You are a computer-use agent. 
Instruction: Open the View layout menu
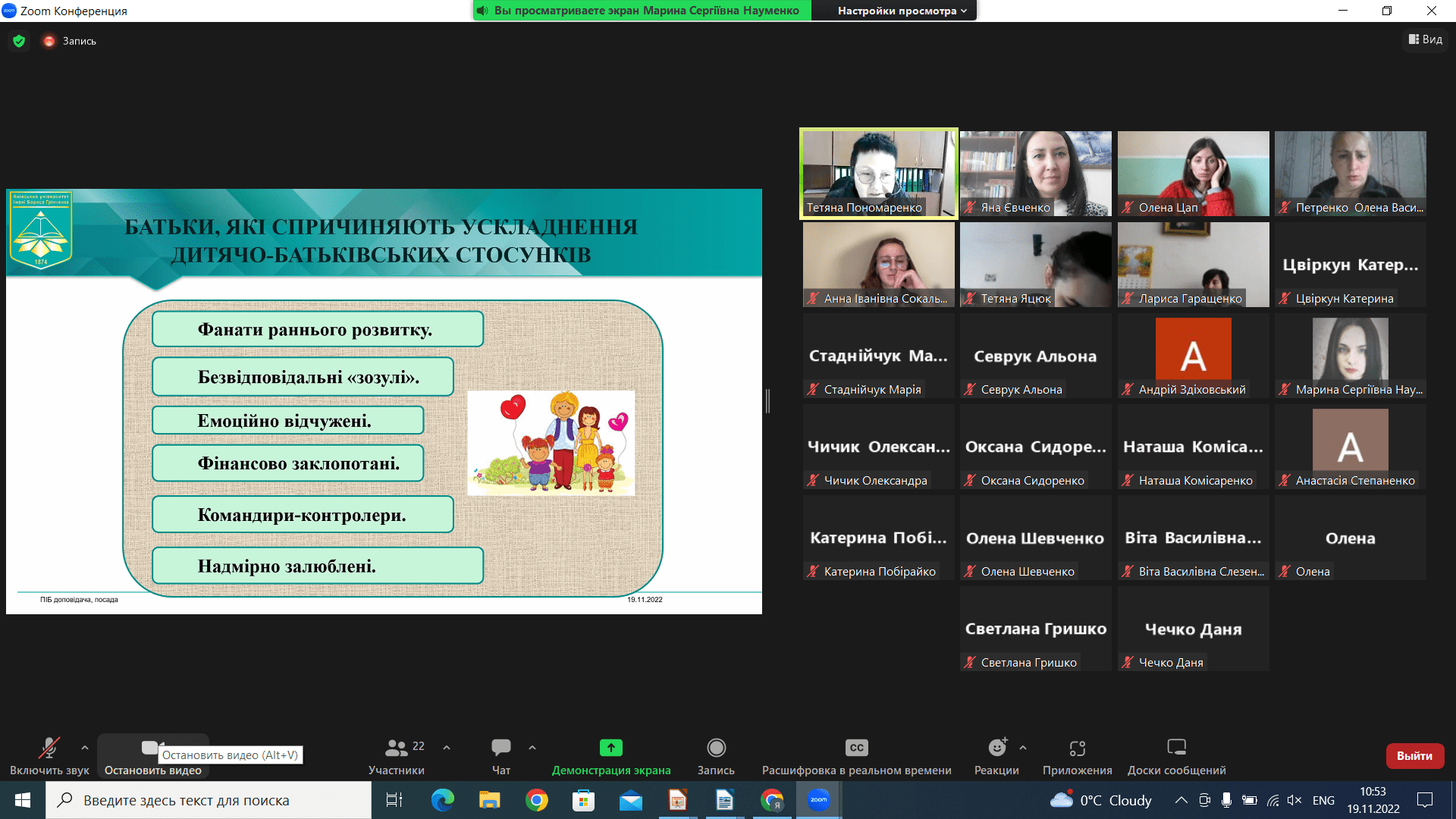pyautogui.click(x=1426, y=39)
